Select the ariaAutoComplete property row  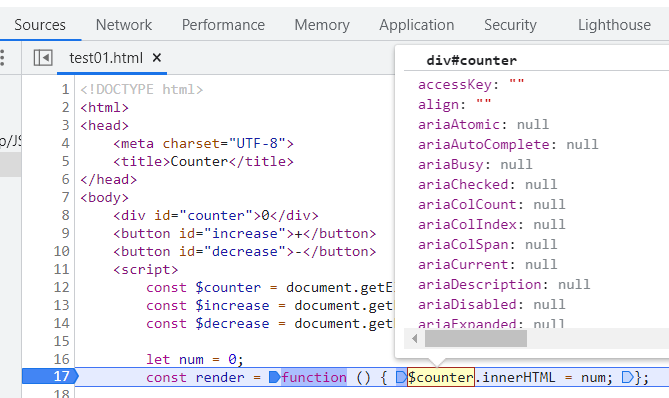pos(508,145)
